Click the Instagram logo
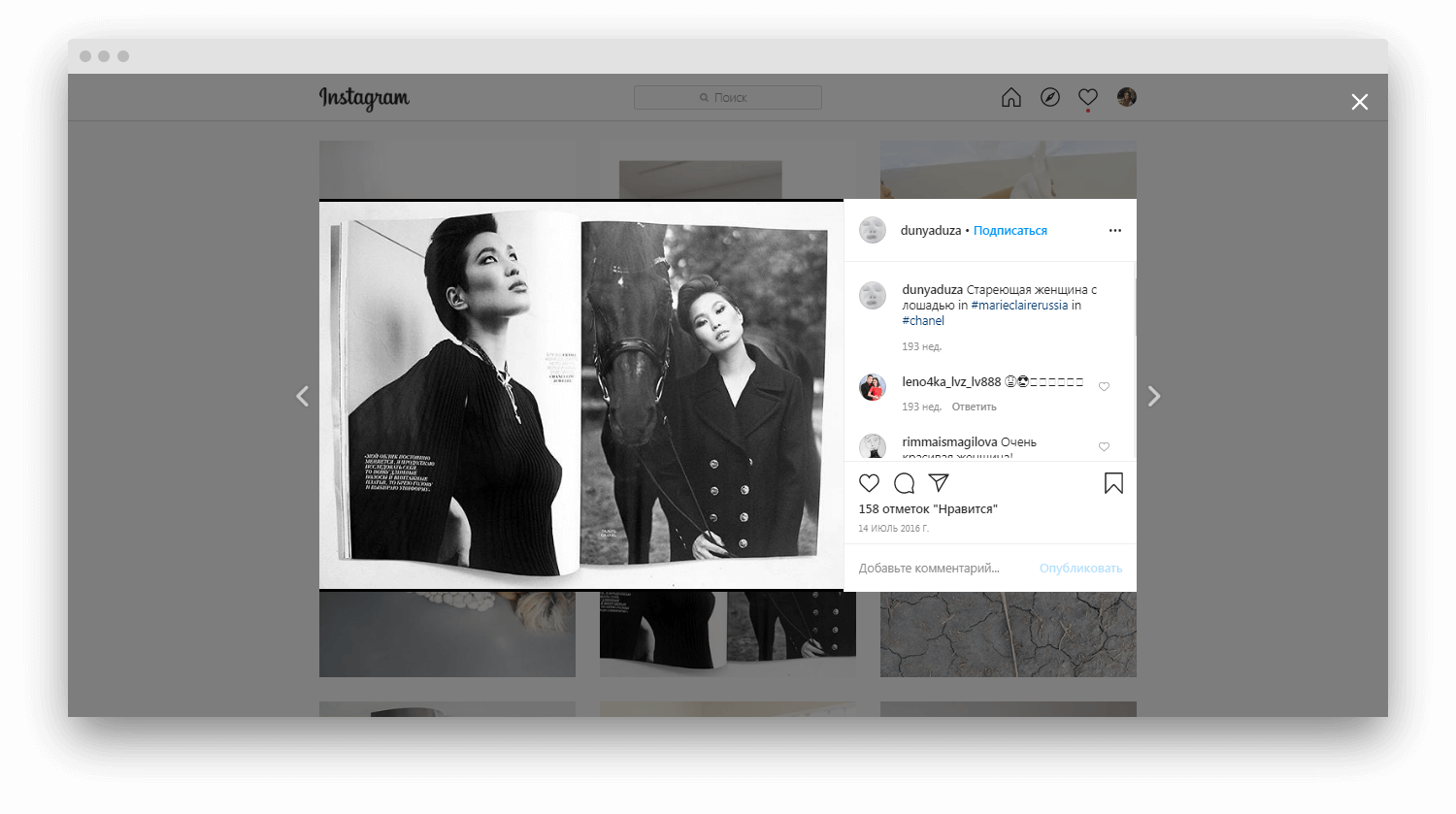 [x=364, y=98]
